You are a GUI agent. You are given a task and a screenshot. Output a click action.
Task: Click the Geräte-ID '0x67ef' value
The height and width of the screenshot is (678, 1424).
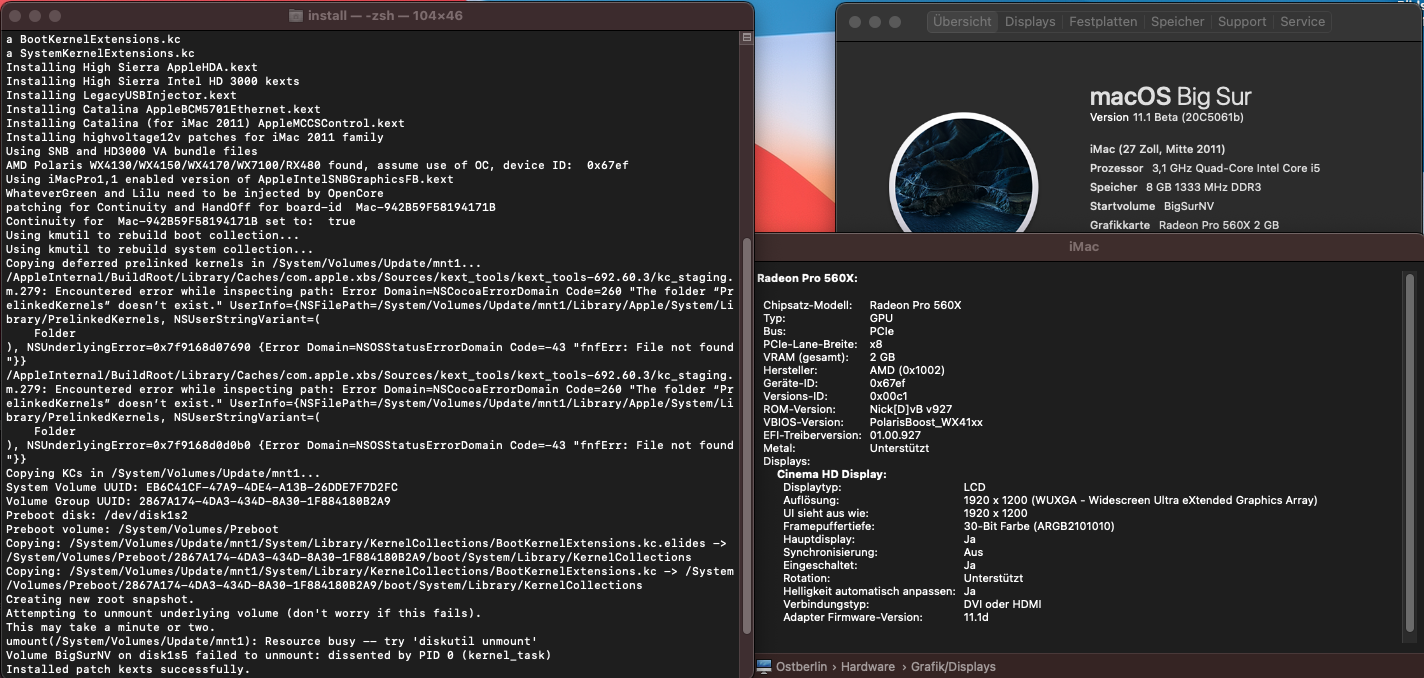[x=887, y=383]
